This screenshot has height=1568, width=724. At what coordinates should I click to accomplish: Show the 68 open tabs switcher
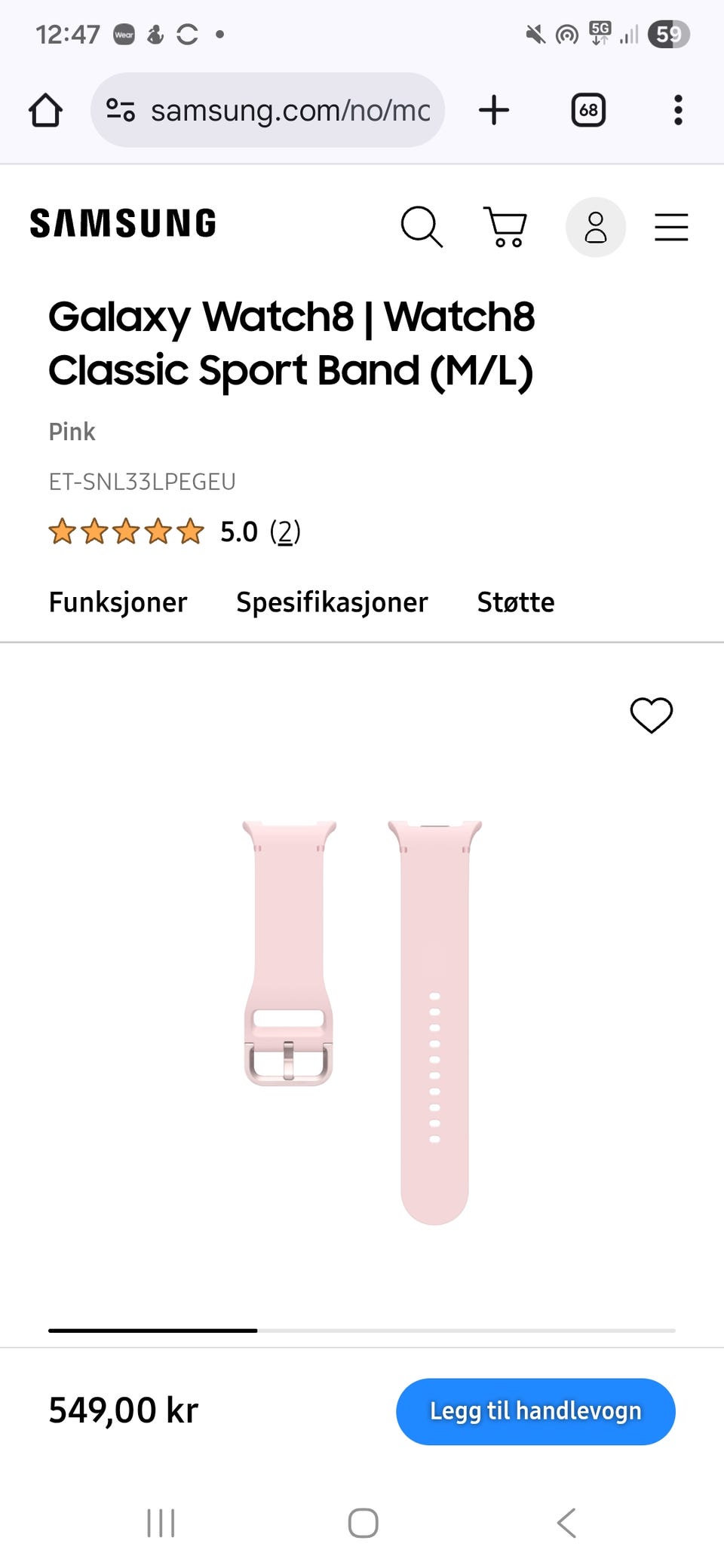(x=588, y=110)
